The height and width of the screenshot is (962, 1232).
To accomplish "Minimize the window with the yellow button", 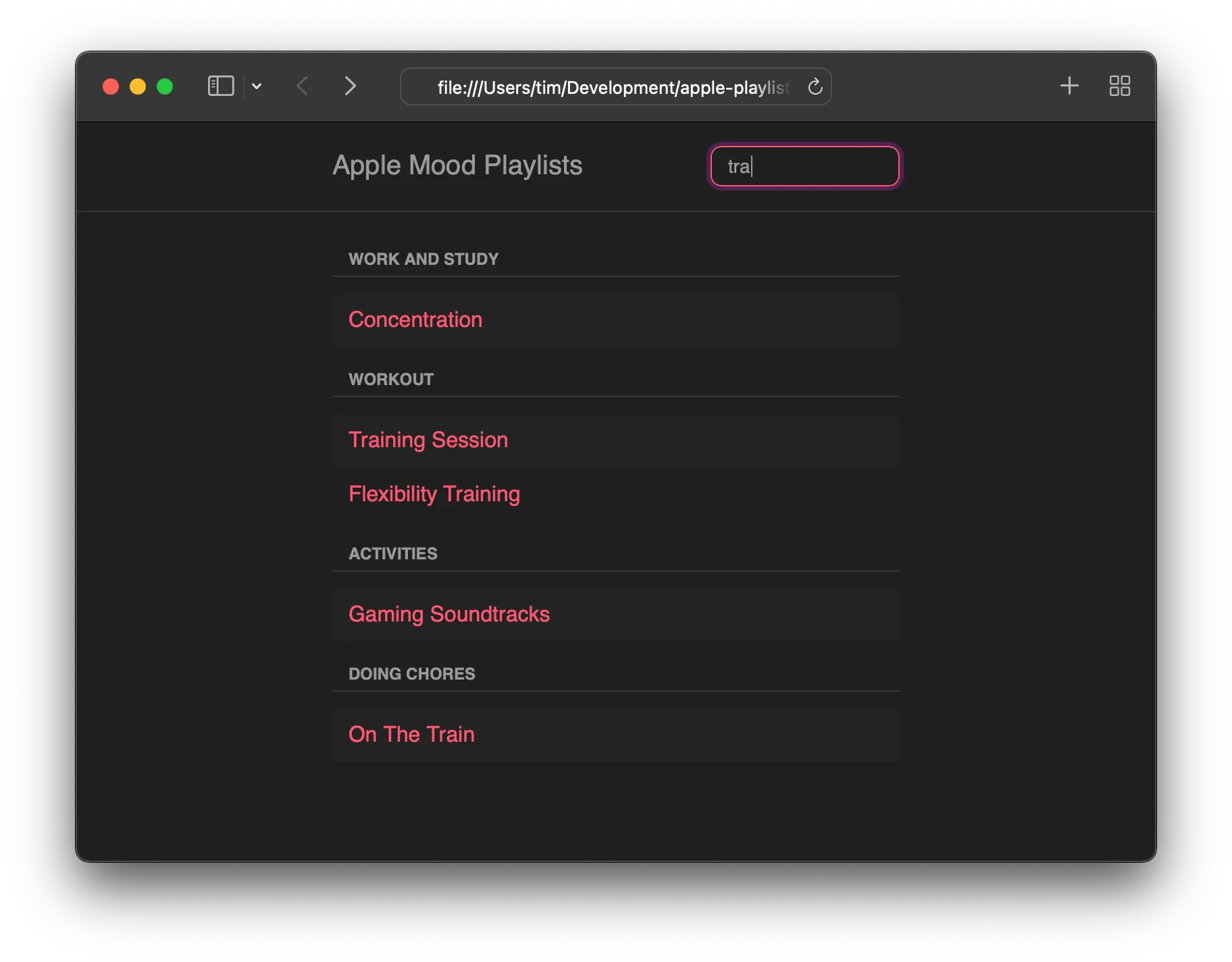I will 138,86.
